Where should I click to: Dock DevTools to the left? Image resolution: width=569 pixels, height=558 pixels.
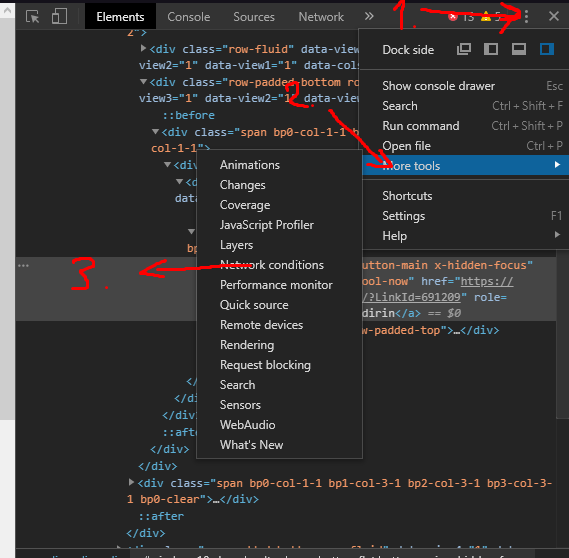point(491,49)
